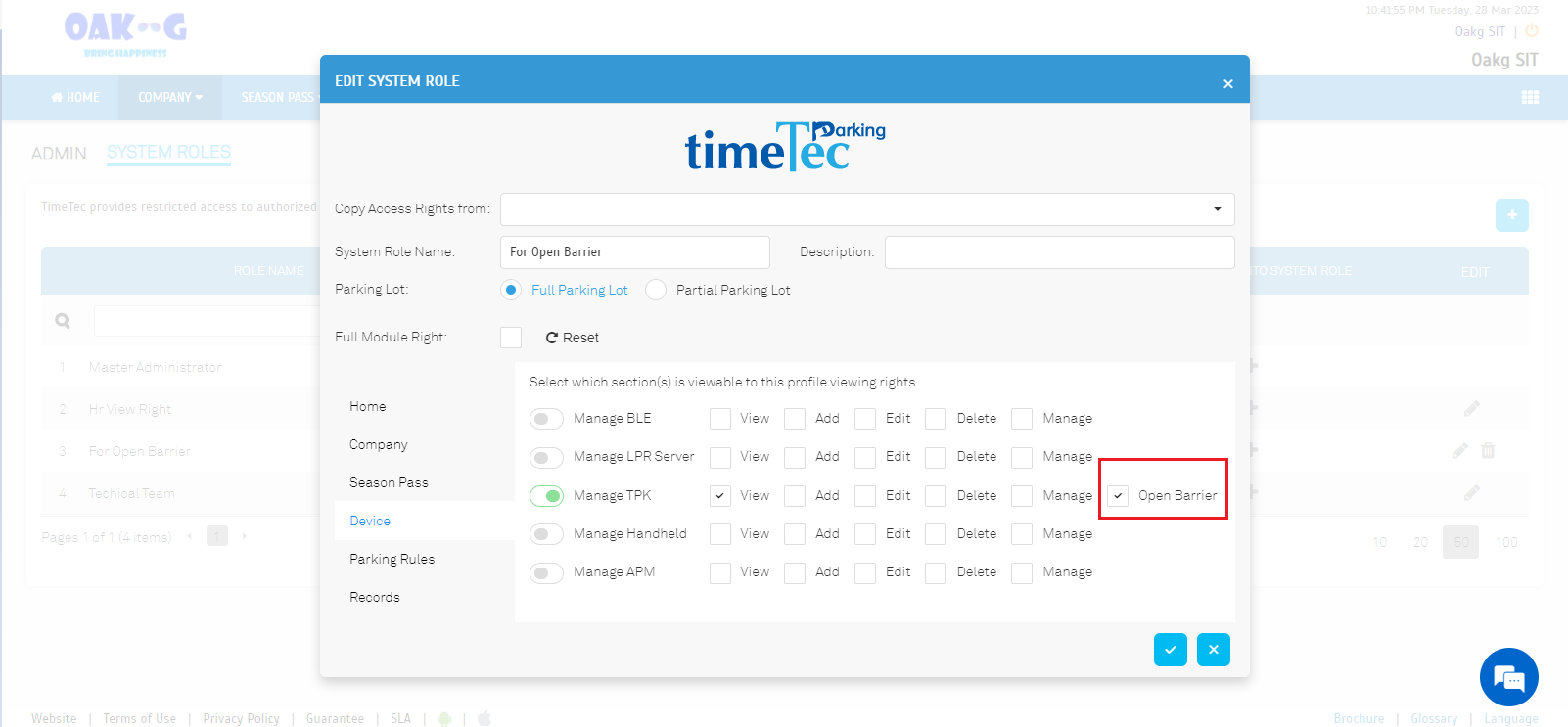The width and height of the screenshot is (1568, 727).
Task: Click edit pencil for For Open Barrier row
Action: 1460,450
